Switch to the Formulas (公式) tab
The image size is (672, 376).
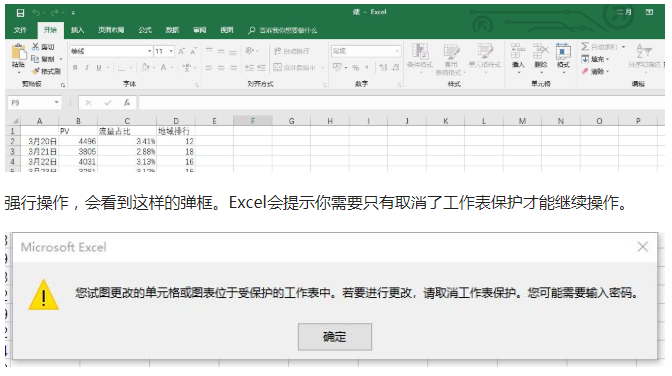point(145,30)
